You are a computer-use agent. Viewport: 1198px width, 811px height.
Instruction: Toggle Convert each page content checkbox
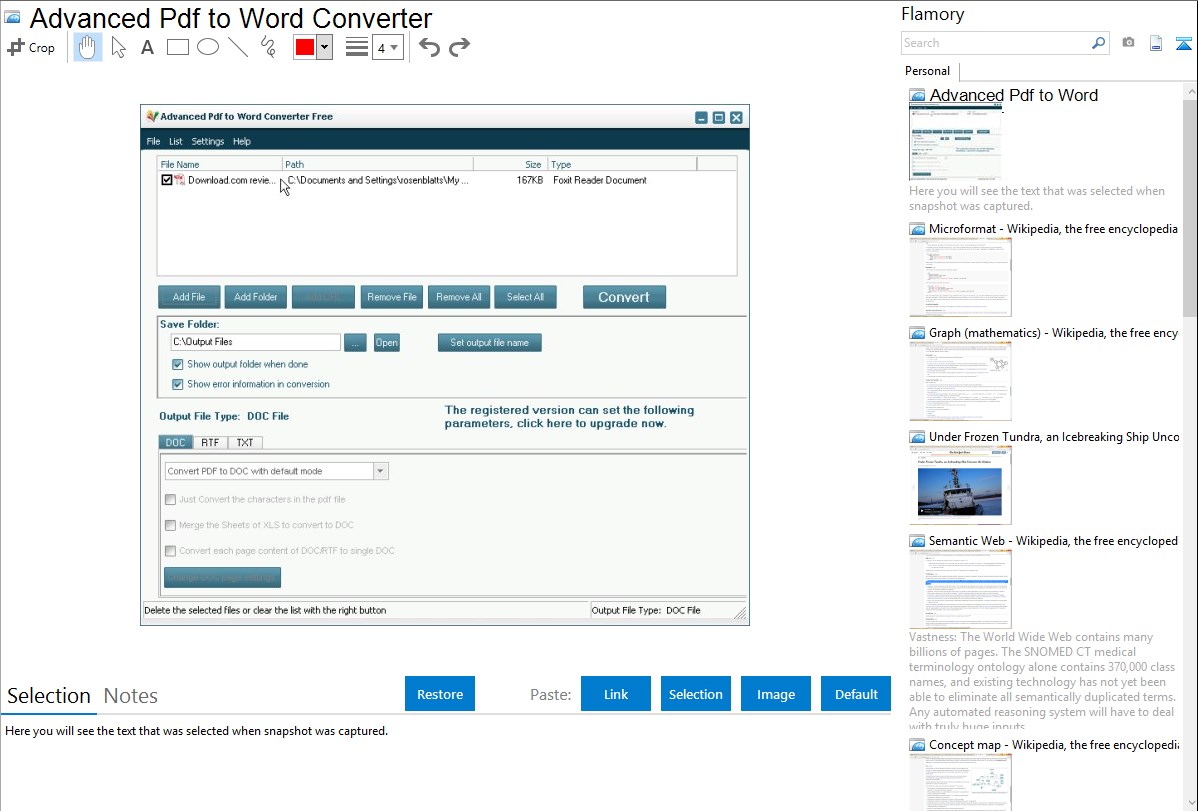pyautogui.click(x=170, y=551)
